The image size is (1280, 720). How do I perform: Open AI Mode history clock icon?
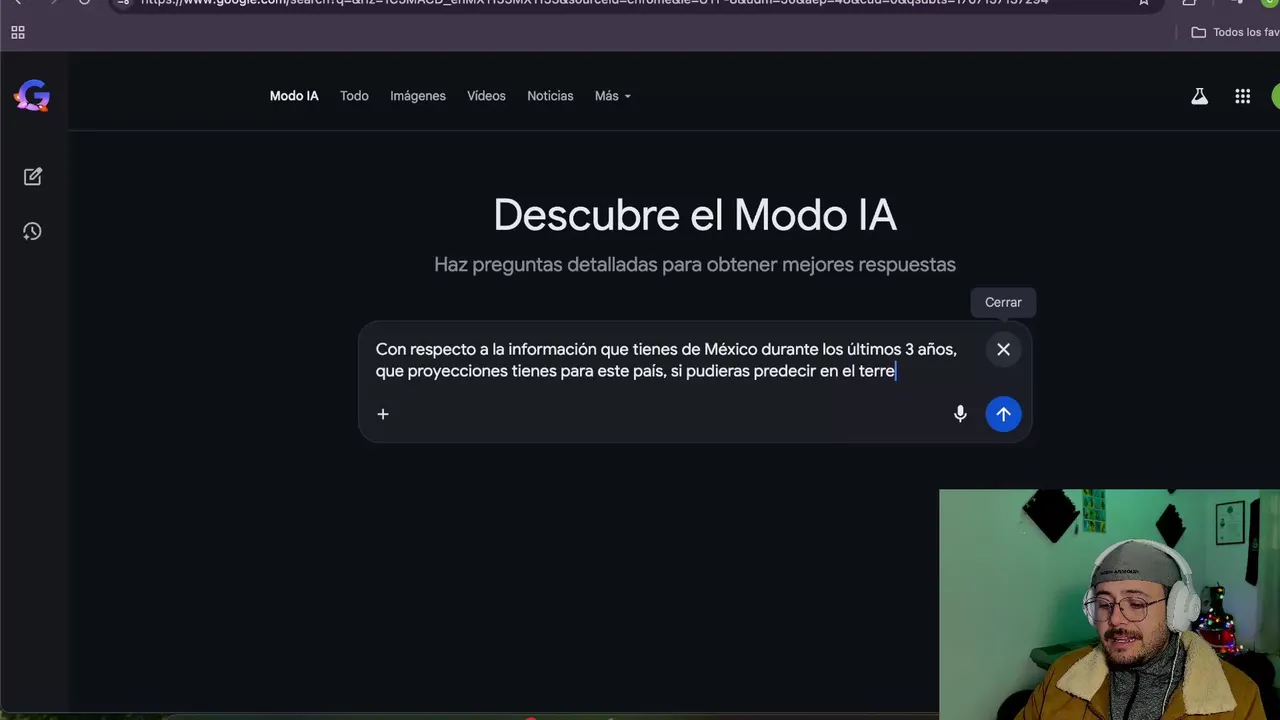[33, 231]
